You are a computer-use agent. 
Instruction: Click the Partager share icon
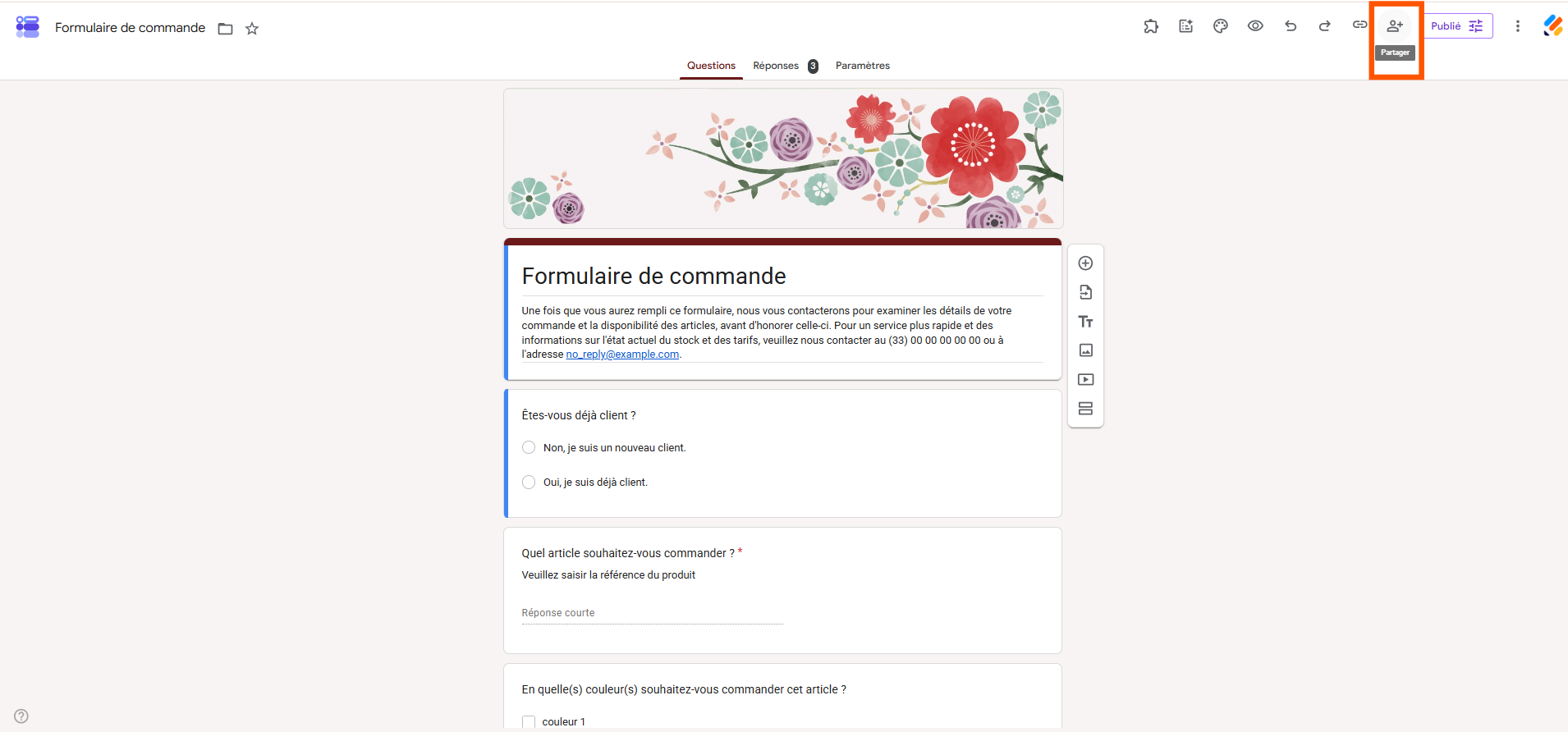click(x=1395, y=26)
